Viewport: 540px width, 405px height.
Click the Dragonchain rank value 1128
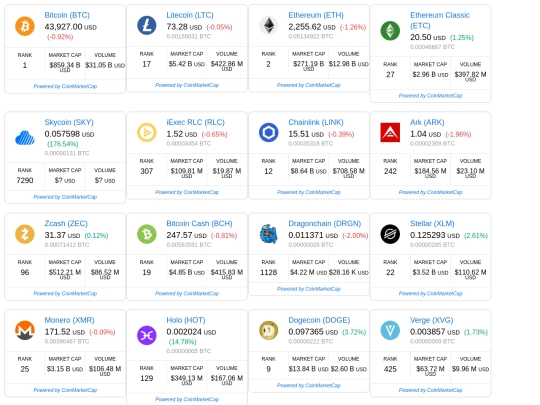[269, 272]
